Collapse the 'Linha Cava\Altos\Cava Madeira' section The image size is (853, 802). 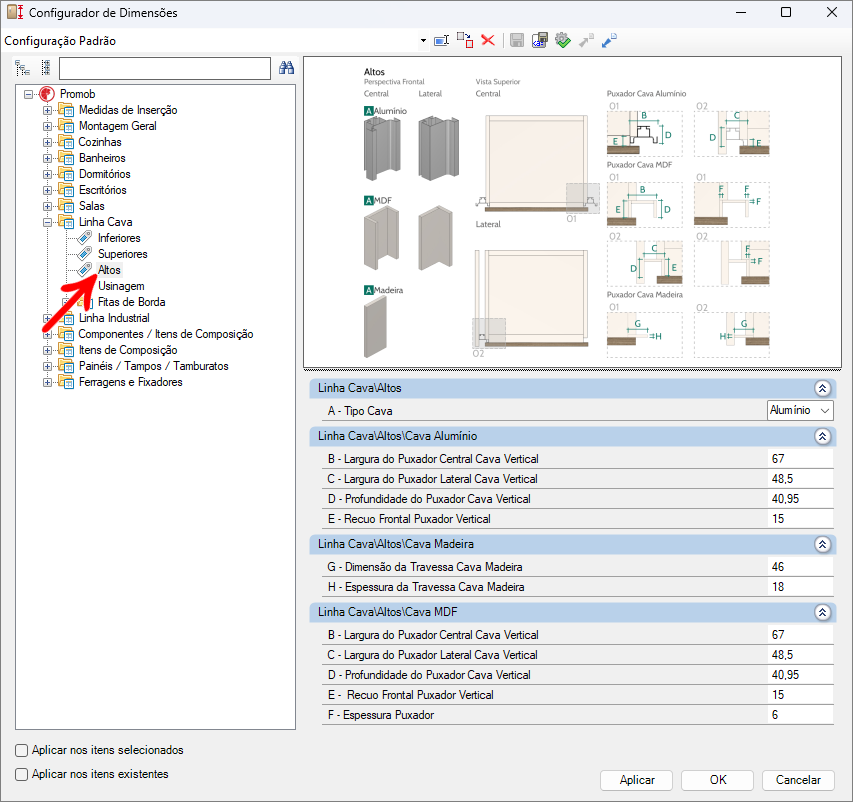822,545
